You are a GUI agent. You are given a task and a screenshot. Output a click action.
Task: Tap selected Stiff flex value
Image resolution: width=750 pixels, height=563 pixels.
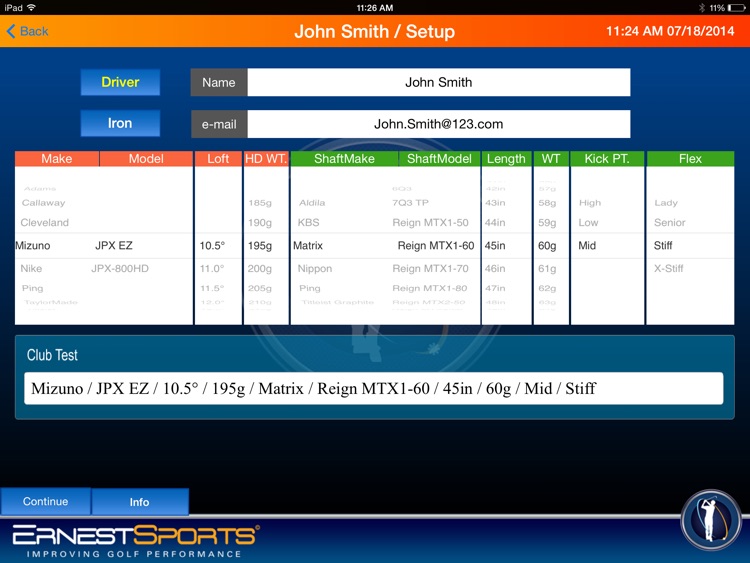(663, 245)
